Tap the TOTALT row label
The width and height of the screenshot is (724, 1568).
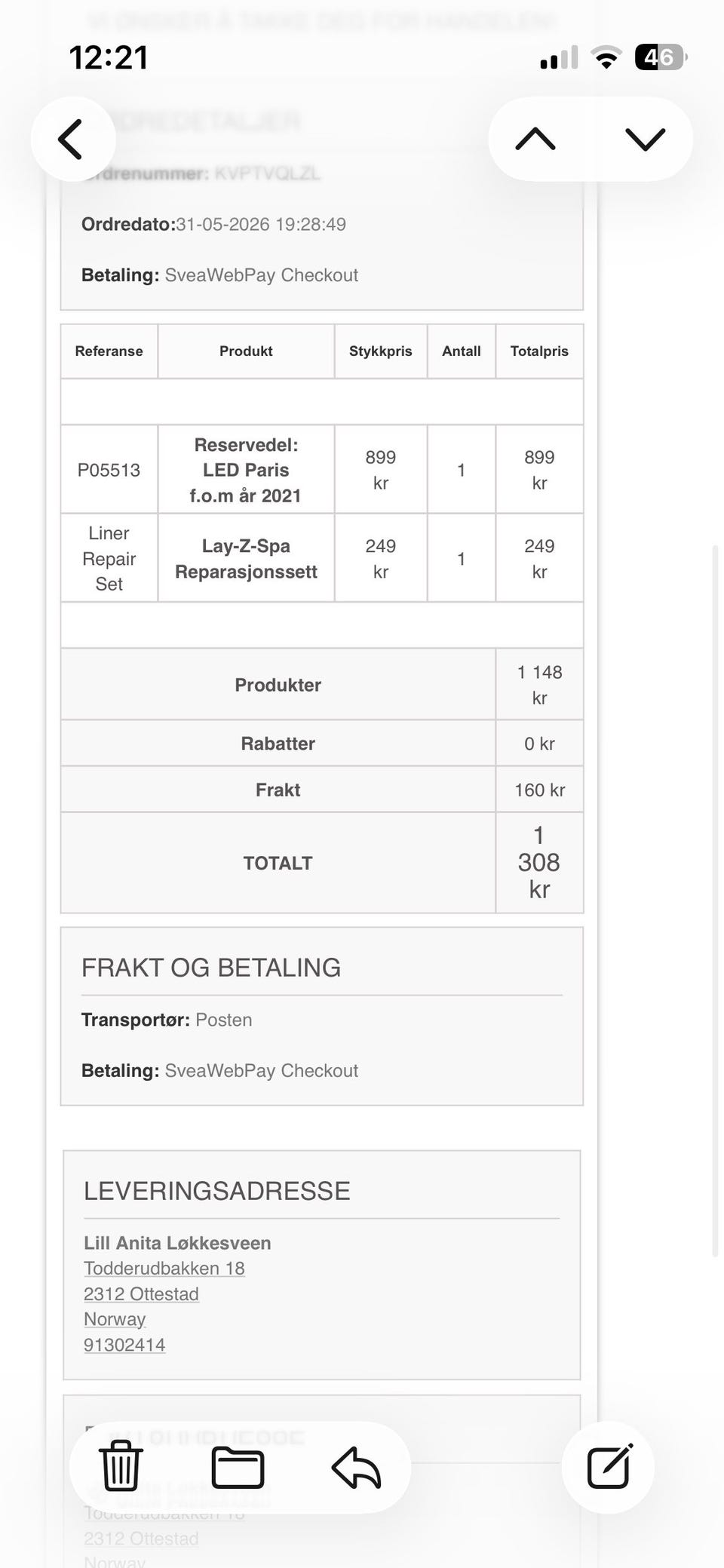278,863
